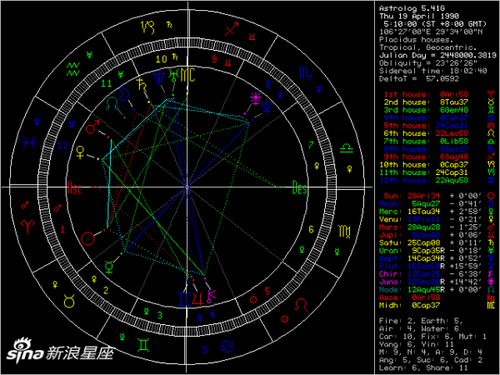This screenshot has width=500, height=375.
Task: Click the green Gemini glyph on the outer ring
Action: click(x=144, y=345)
